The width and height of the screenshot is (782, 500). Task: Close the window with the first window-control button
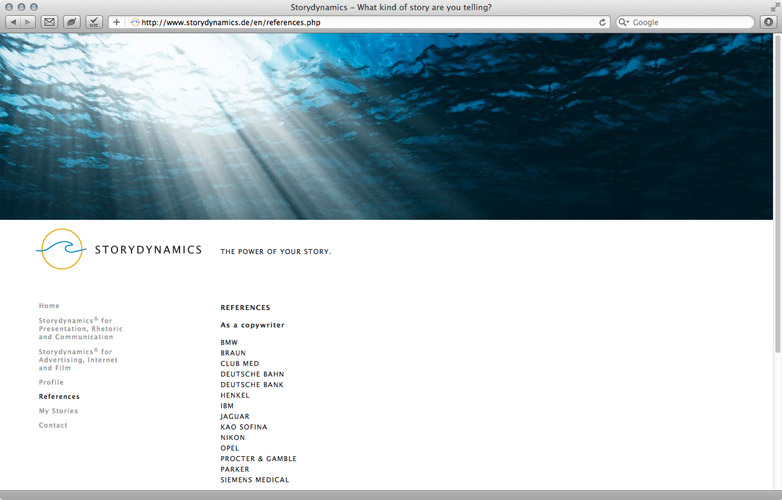(x=9, y=7)
